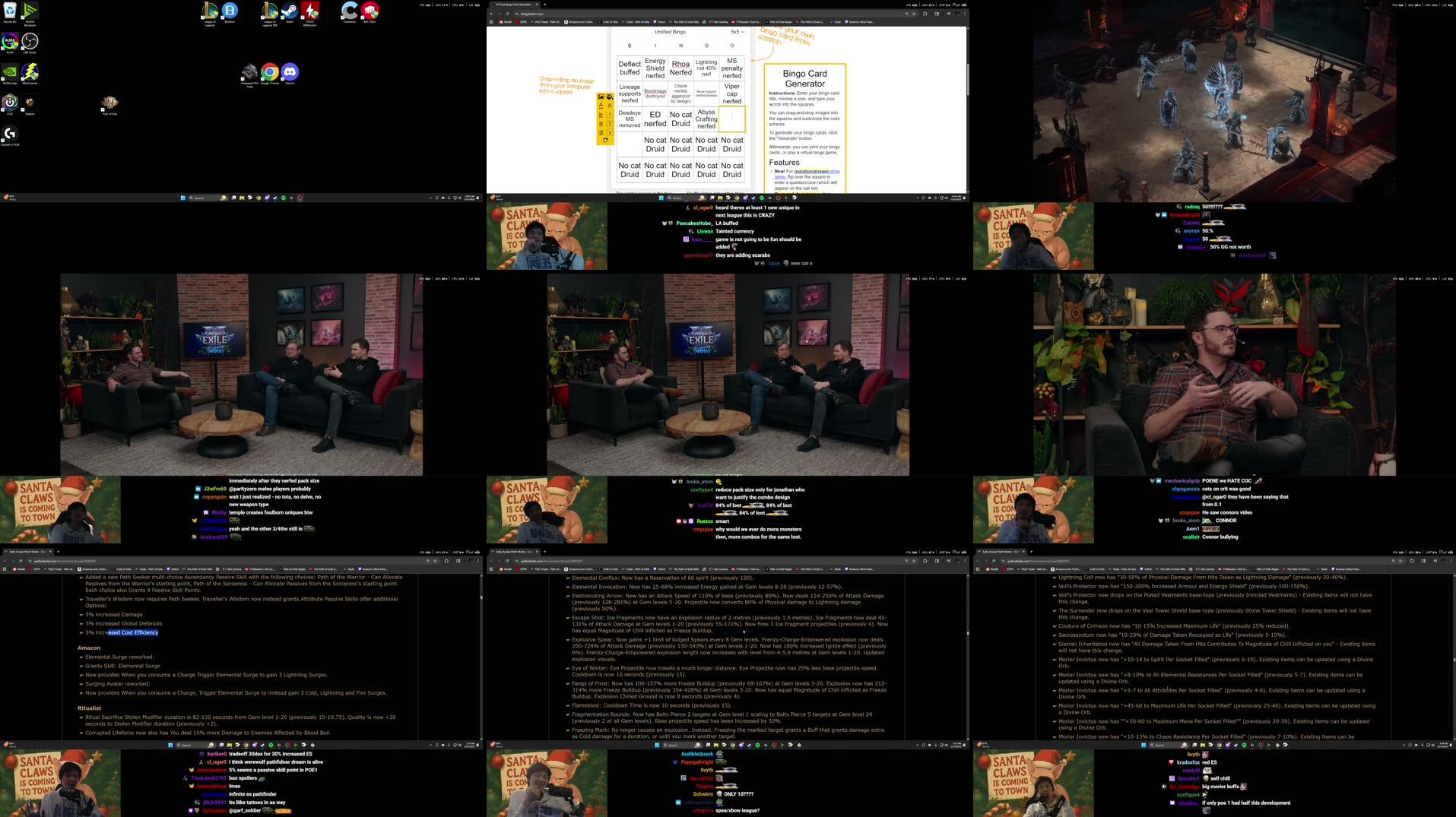
Task: Launch OBS Studio from the desktop
Action: [30, 43]
